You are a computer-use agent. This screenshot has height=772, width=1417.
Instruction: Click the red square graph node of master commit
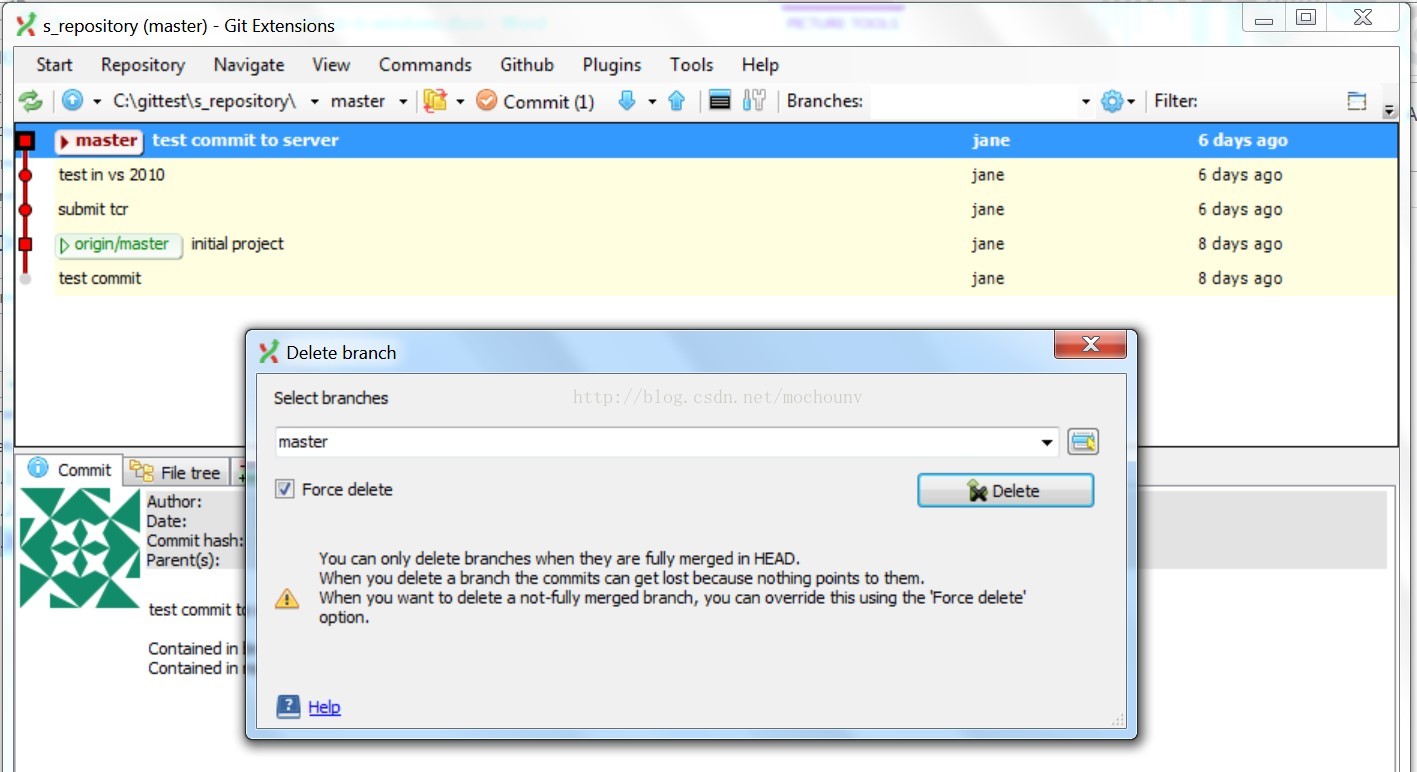click(25, 141)
